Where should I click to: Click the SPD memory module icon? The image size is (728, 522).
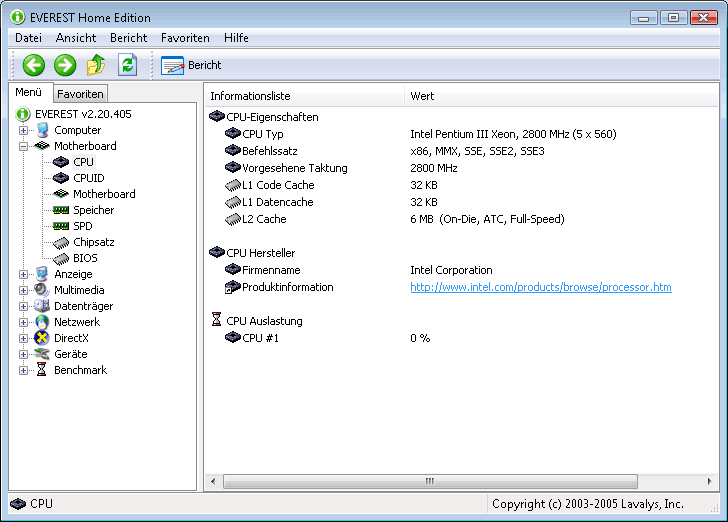pos(61,226)
